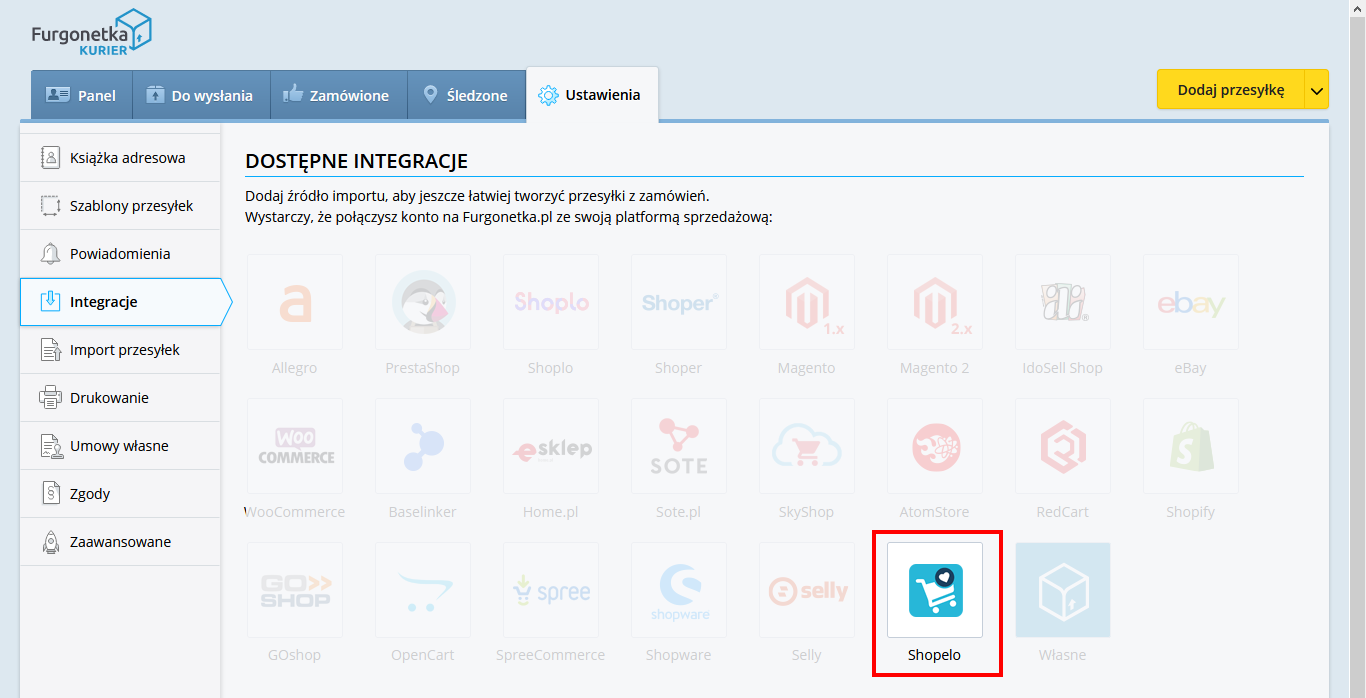
Task: Select the OpenCart integration icon
Action: [422, 590]
